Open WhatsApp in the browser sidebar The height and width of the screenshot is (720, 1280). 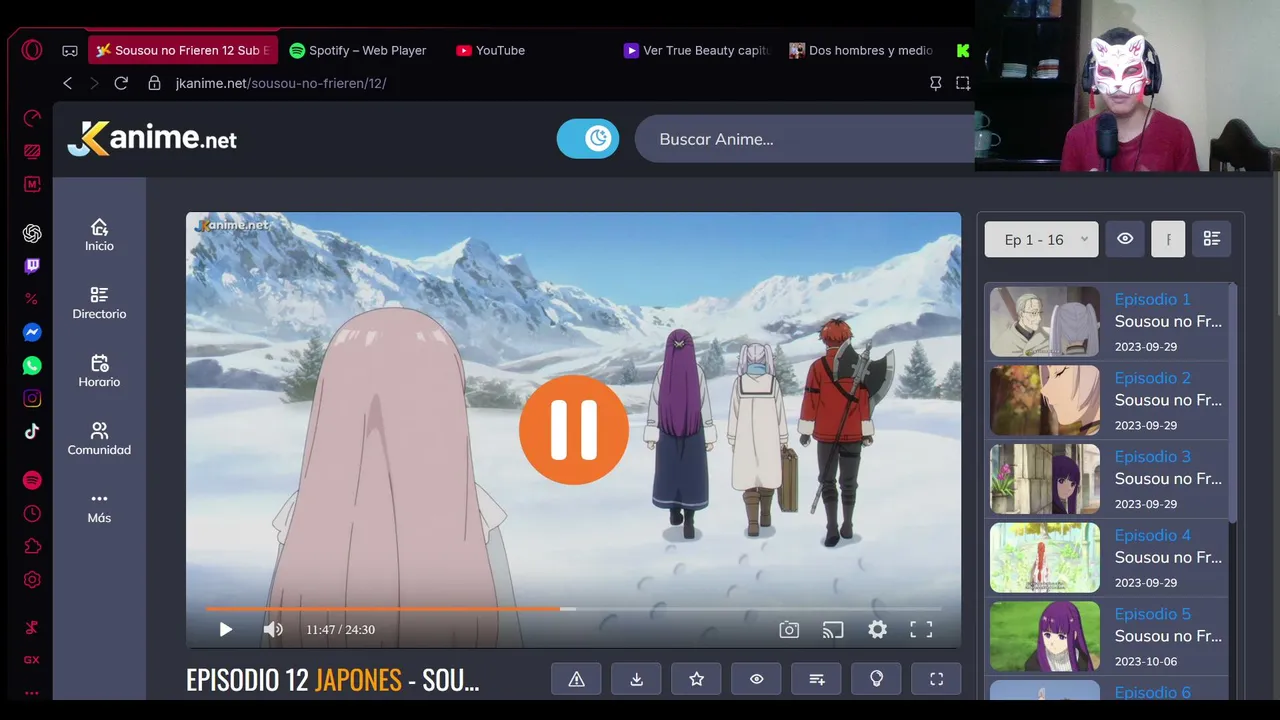[x=32, y=366]
